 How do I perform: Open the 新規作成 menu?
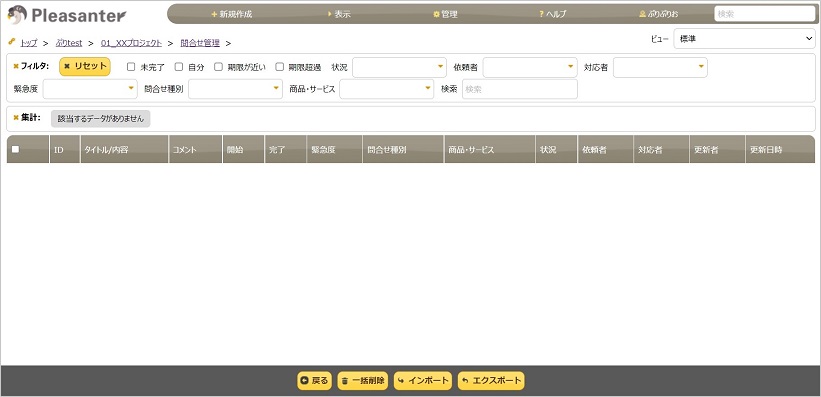(x=231, y=14)
